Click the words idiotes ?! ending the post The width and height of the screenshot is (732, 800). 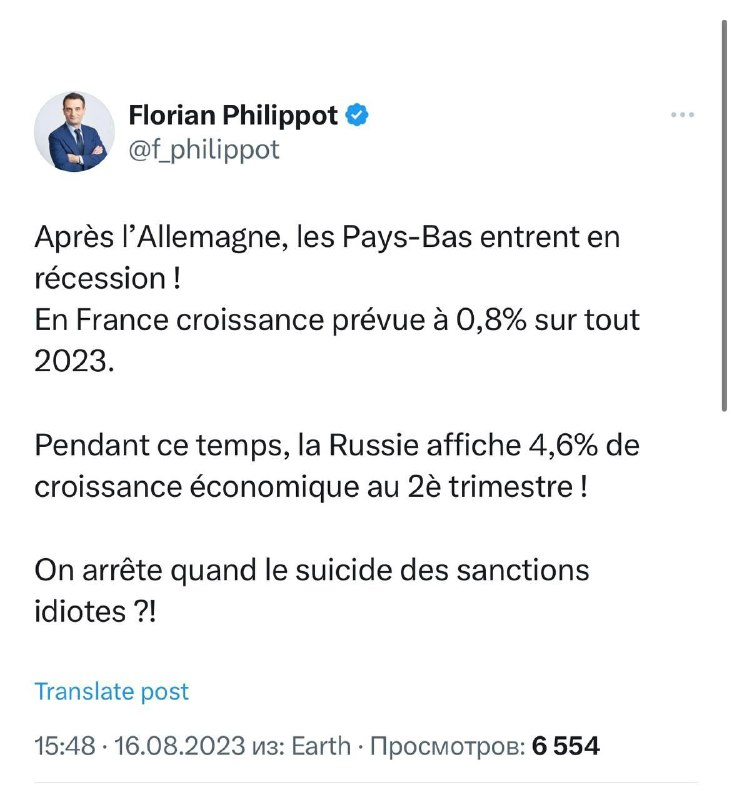95,611
